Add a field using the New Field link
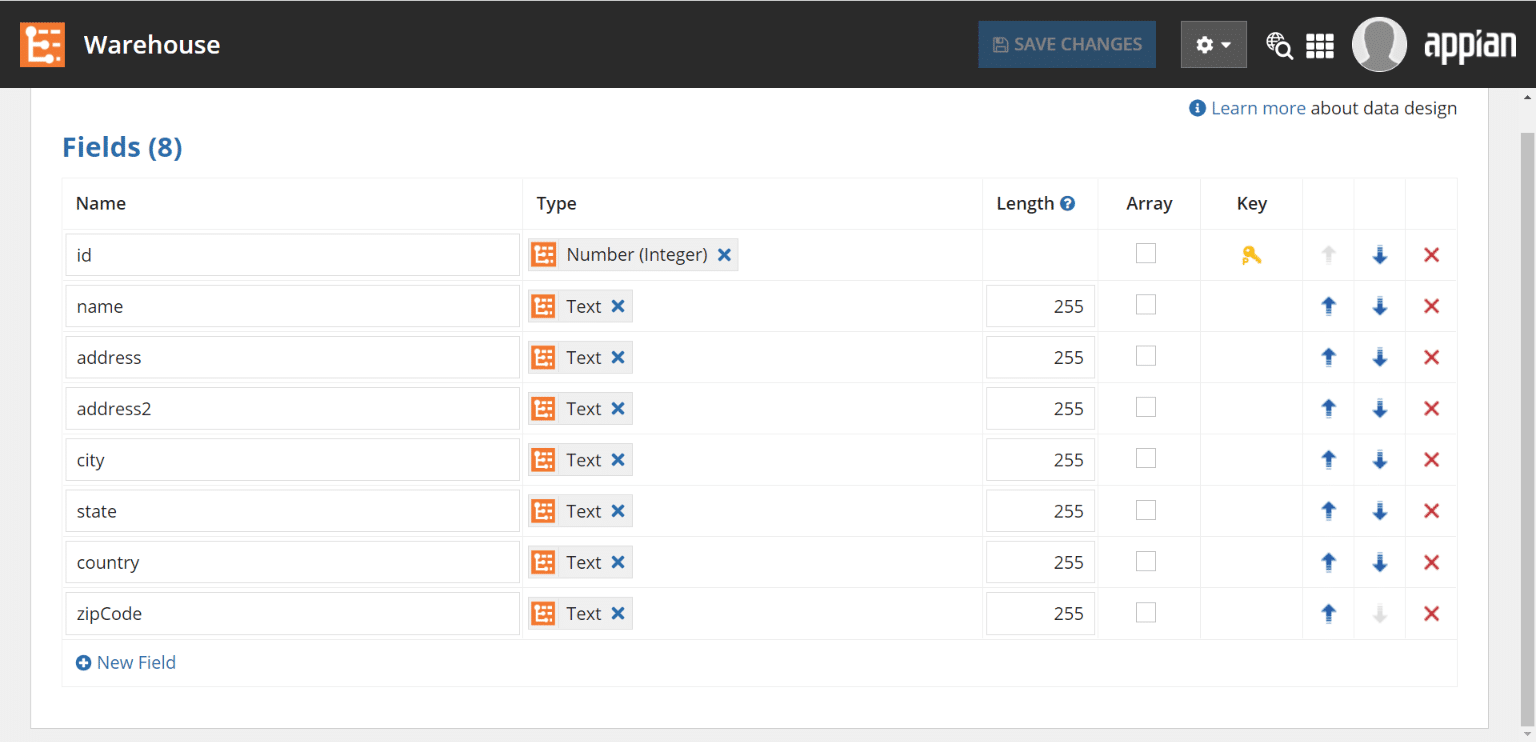1536x742 pixels. click(125, 662)
